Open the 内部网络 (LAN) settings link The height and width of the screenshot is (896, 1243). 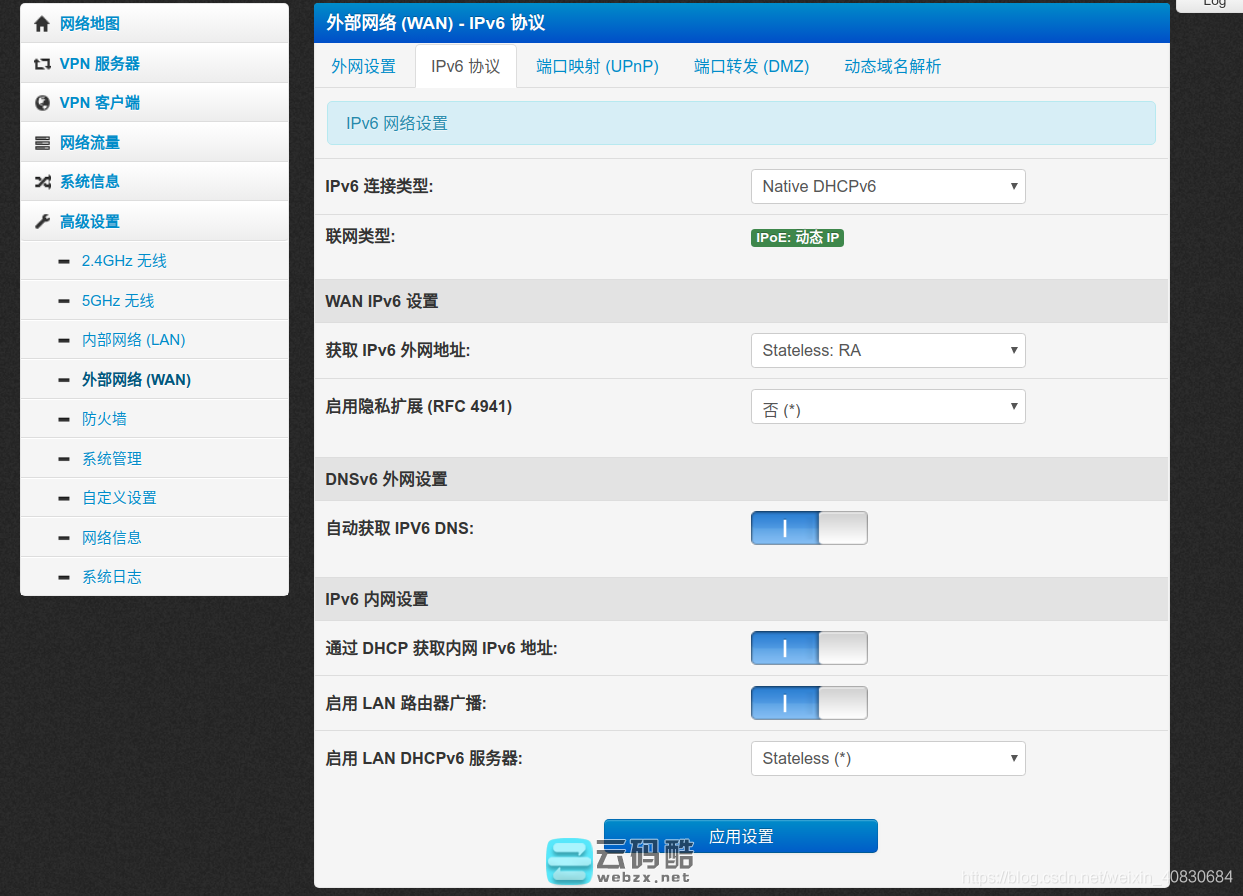[133, 340]
